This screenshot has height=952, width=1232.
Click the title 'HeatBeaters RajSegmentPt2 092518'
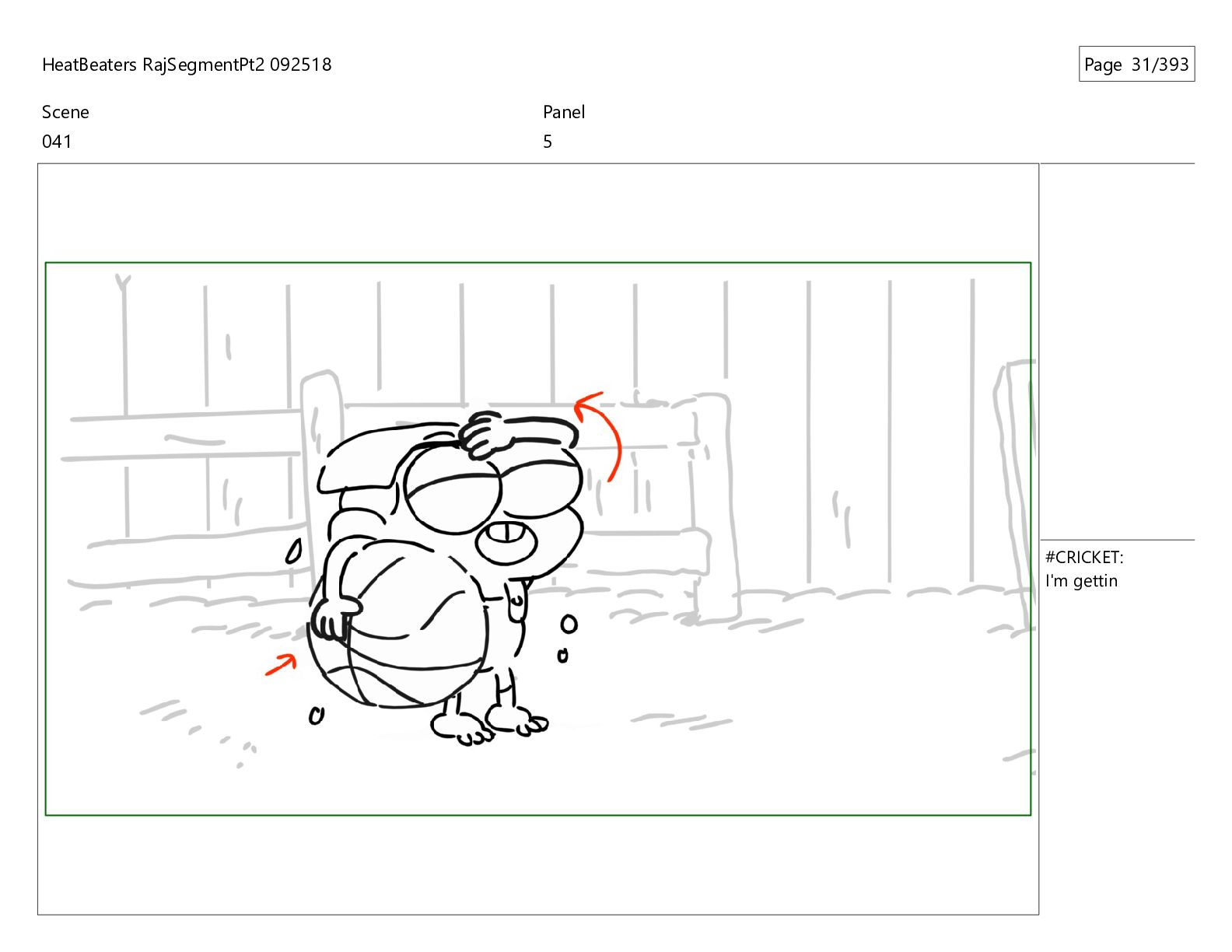(187, 65)
